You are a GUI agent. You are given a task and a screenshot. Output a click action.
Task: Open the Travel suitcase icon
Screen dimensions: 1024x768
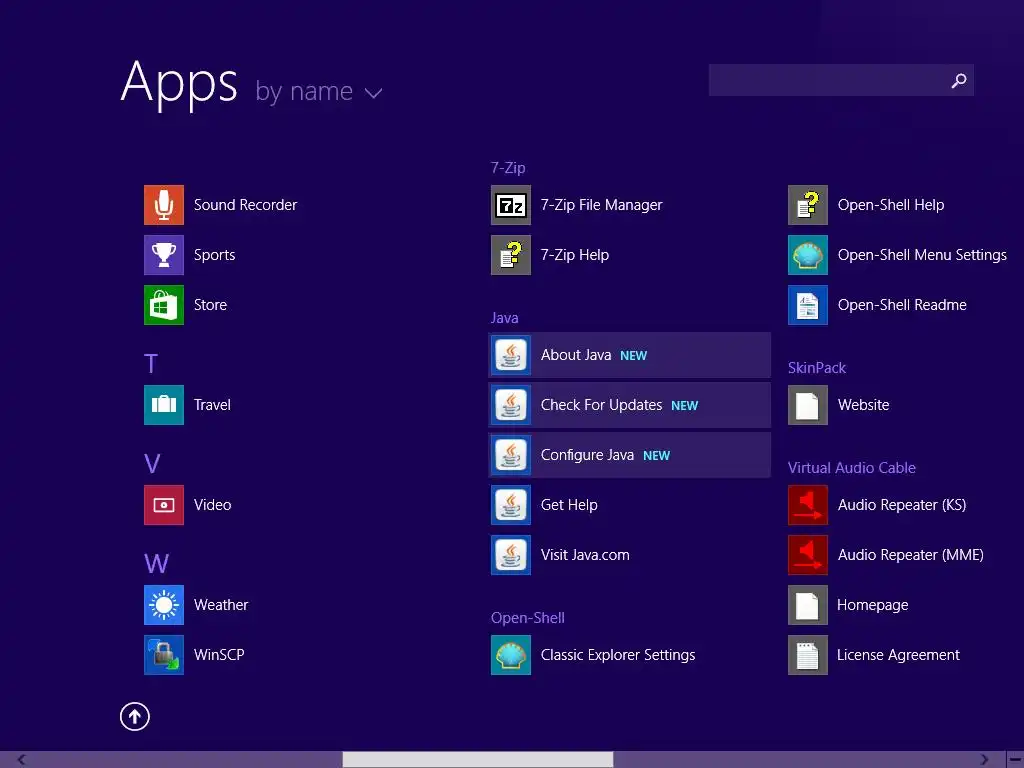click(164, 405)
